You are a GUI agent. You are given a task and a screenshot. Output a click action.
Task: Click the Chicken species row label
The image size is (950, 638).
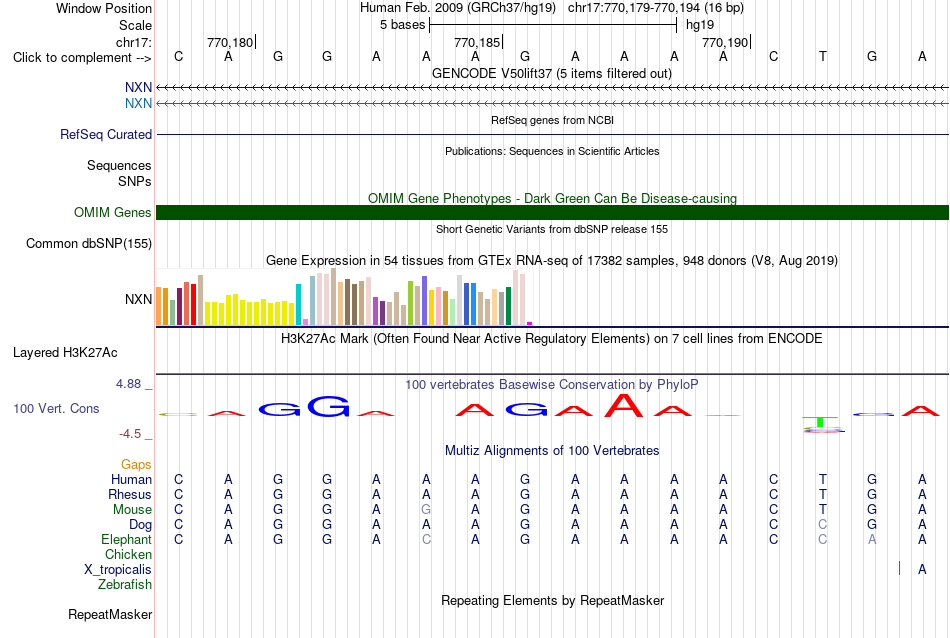pyautogui.click(x=128, y=554)
